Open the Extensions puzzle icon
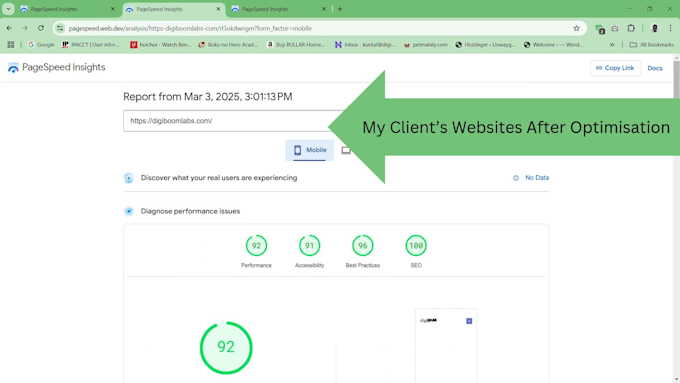 point(631,28)
